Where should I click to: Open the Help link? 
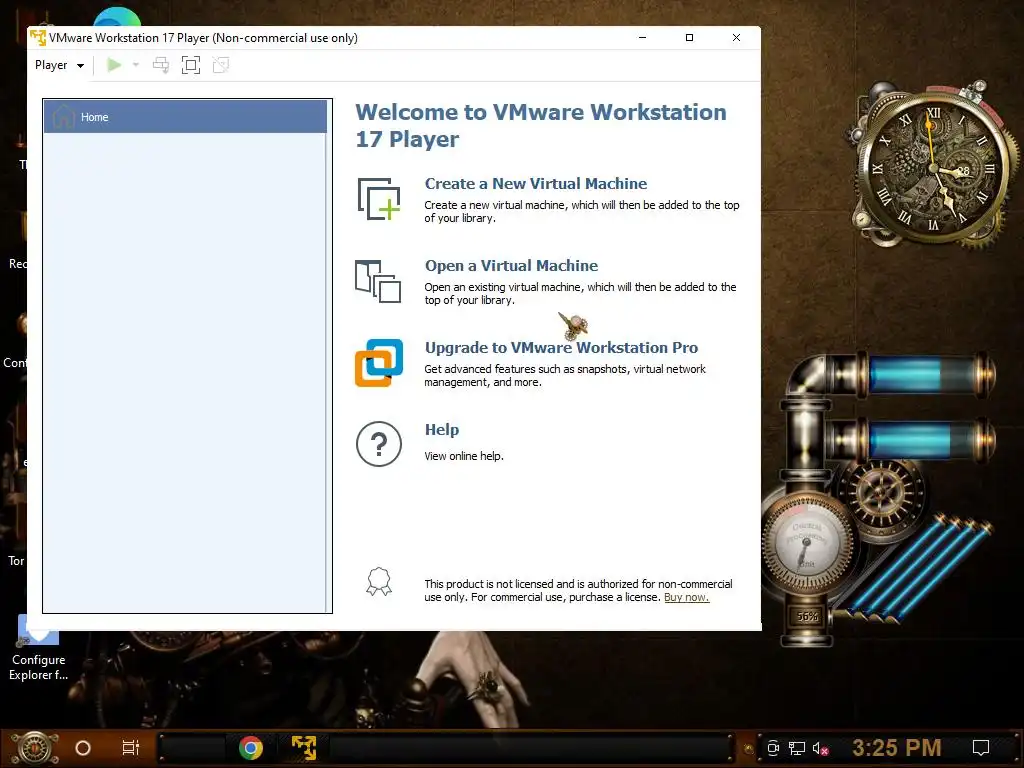[441, 430]
